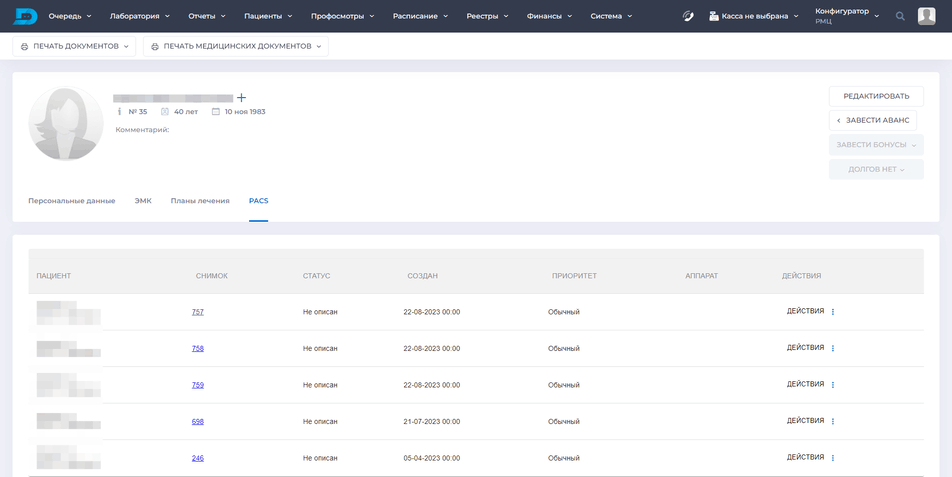Open the Отчеты menu
The image size is (952, 477).
pos(207,16)
